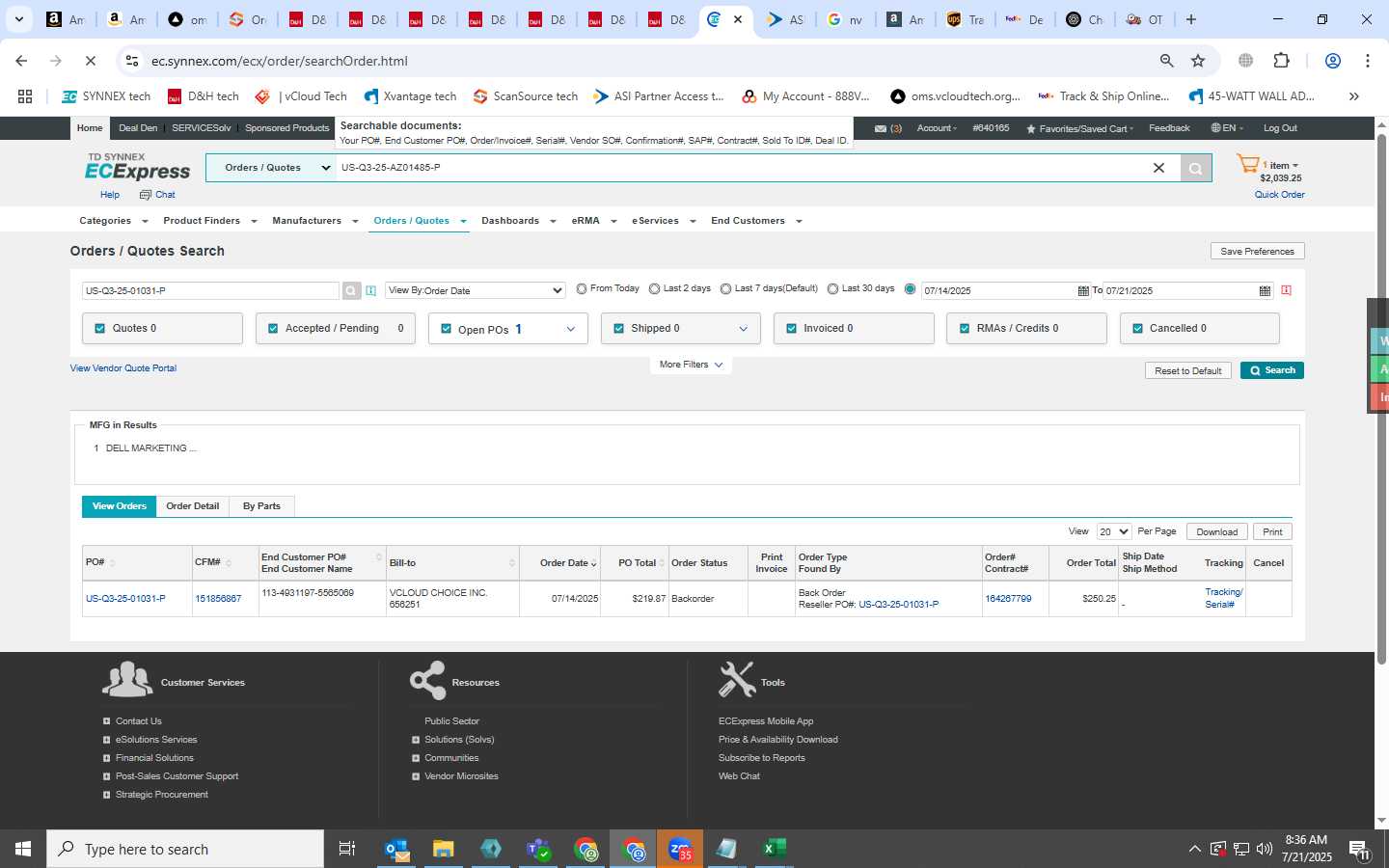Open the Account dropdown in top bar
Screen dimensions: 1389x868
[937, 128]
